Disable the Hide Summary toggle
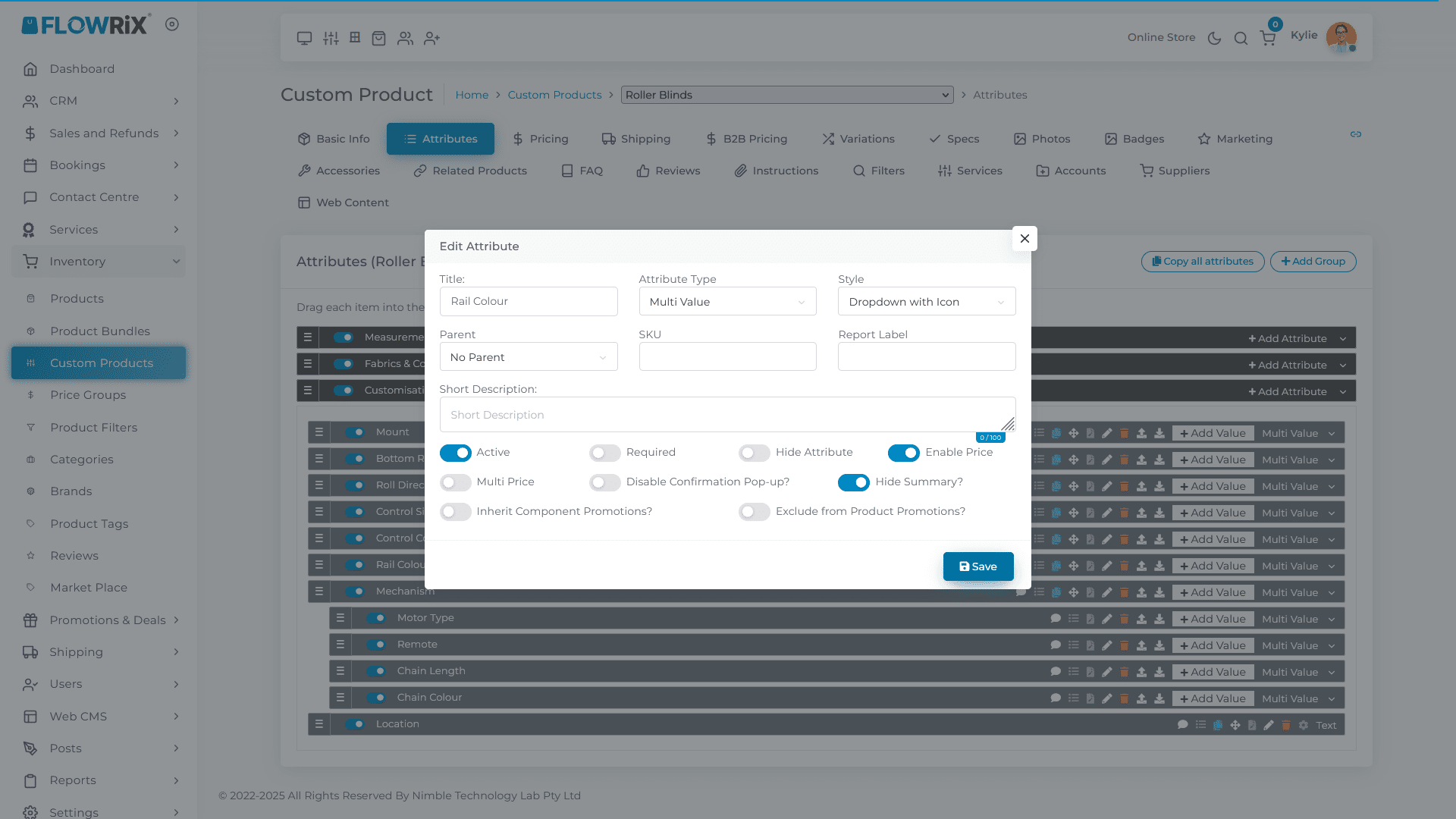The height and width of the screenshot is (819, 1456). [854, 482]
